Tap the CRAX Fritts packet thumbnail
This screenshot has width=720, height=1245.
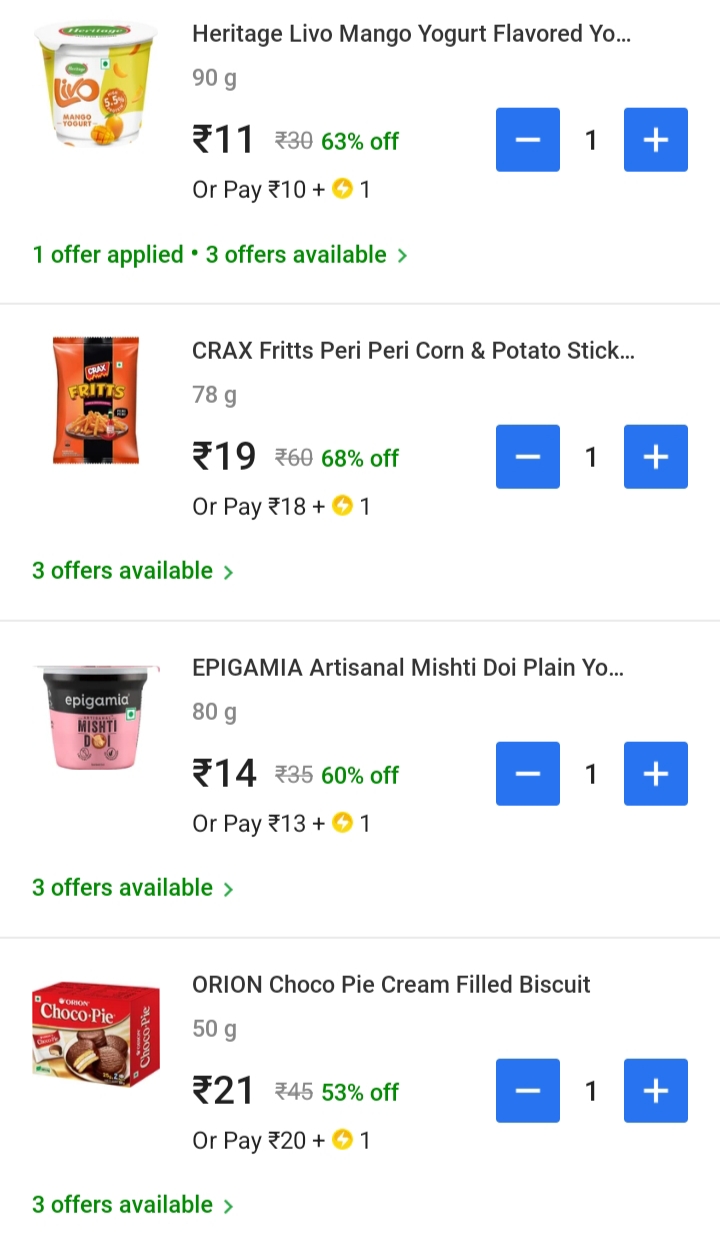[96, 401]
